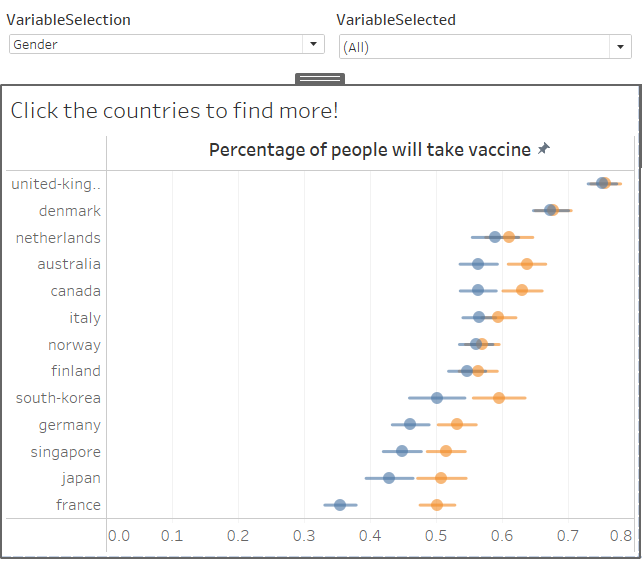Click the 0.5 axis tick label
642x562 pixels.
(x=437, y=535)
